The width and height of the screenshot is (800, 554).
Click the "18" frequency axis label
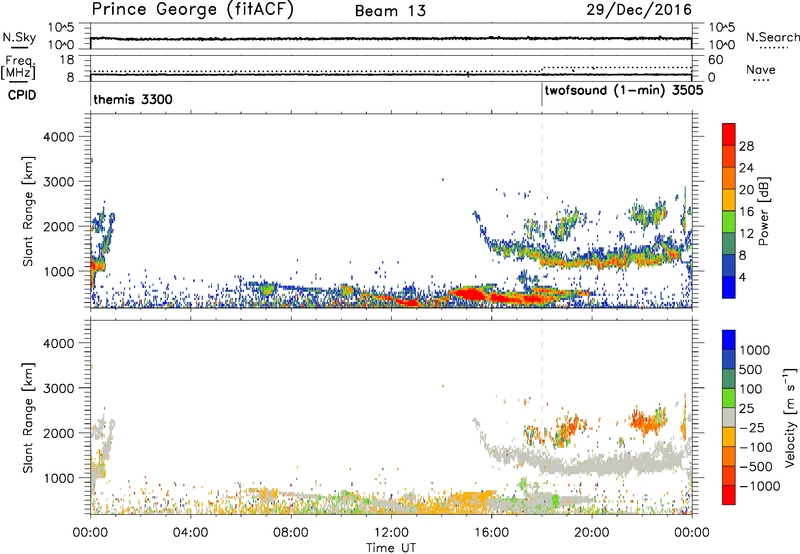point(67,60)
